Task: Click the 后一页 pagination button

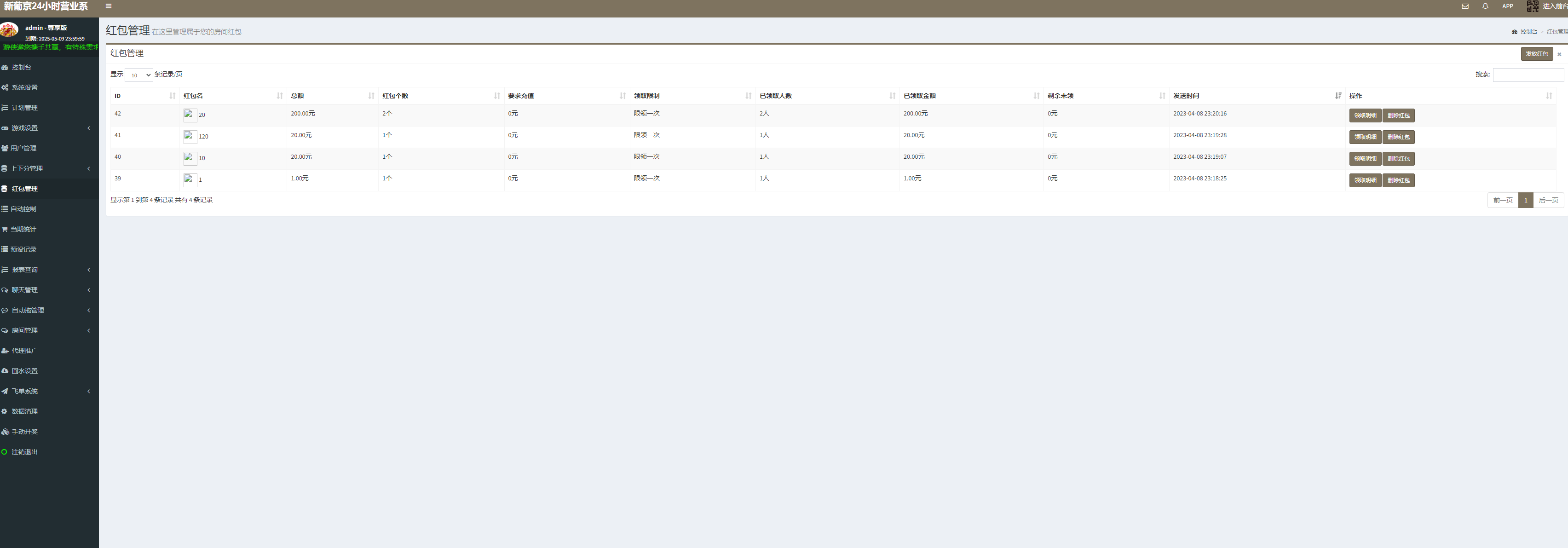Action: point(1548,200)
